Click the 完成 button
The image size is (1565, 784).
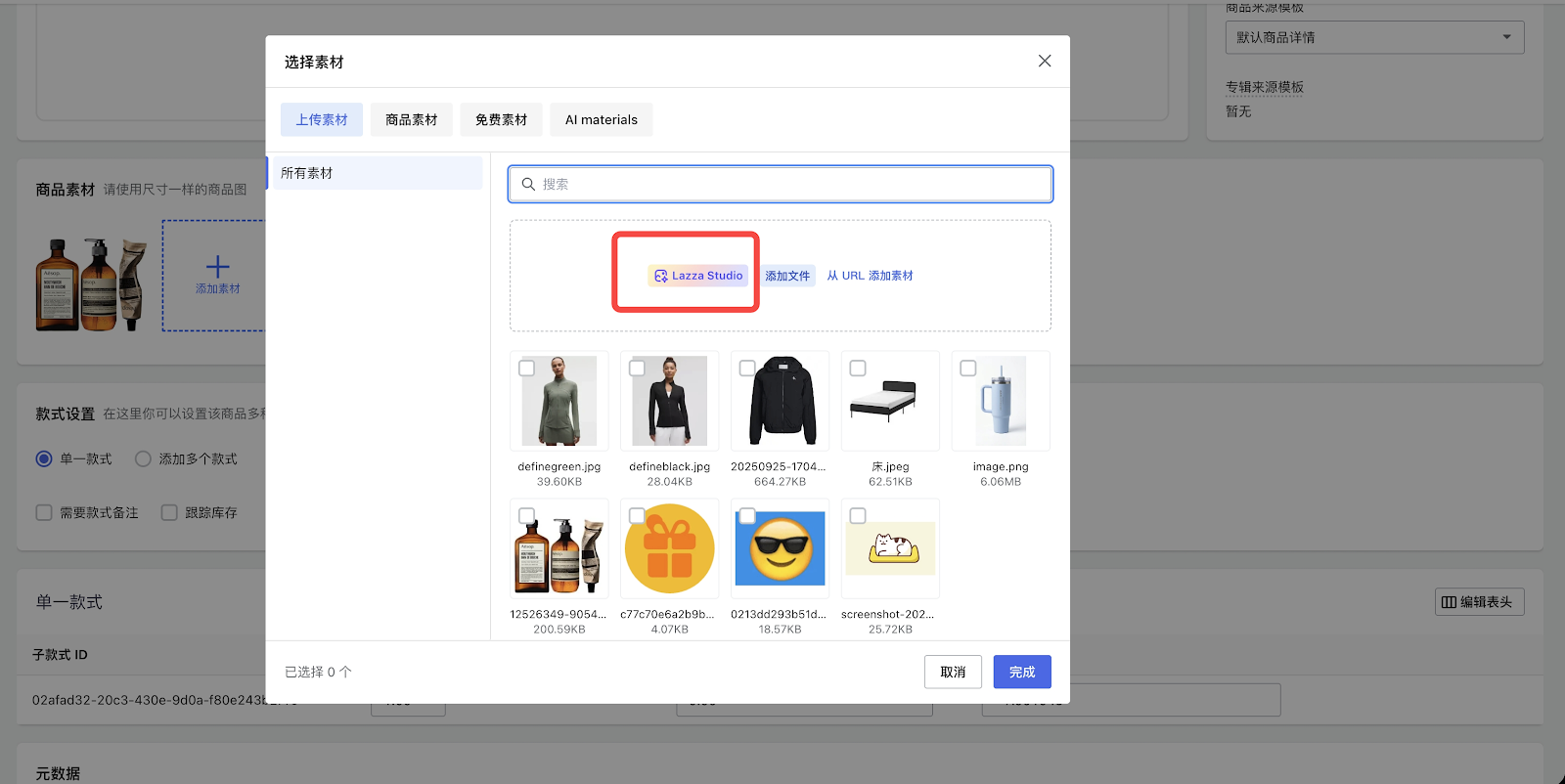click(x=1021, y=672)
